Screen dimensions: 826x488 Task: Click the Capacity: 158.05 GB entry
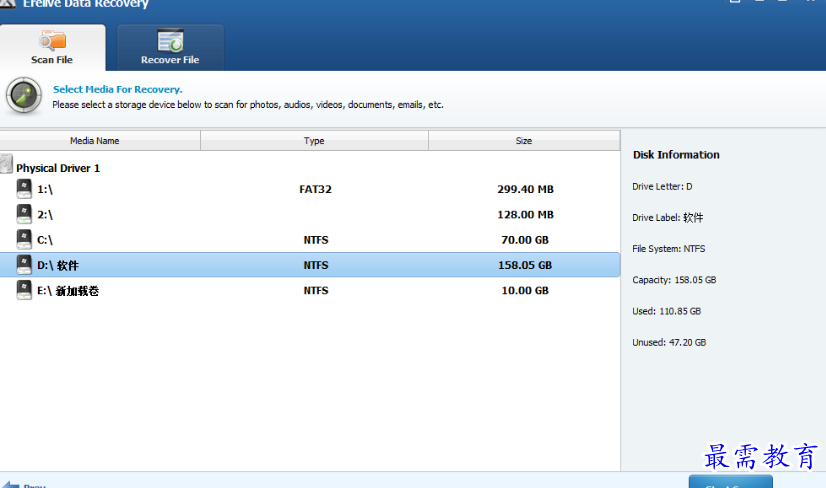[x=674, y=280]
